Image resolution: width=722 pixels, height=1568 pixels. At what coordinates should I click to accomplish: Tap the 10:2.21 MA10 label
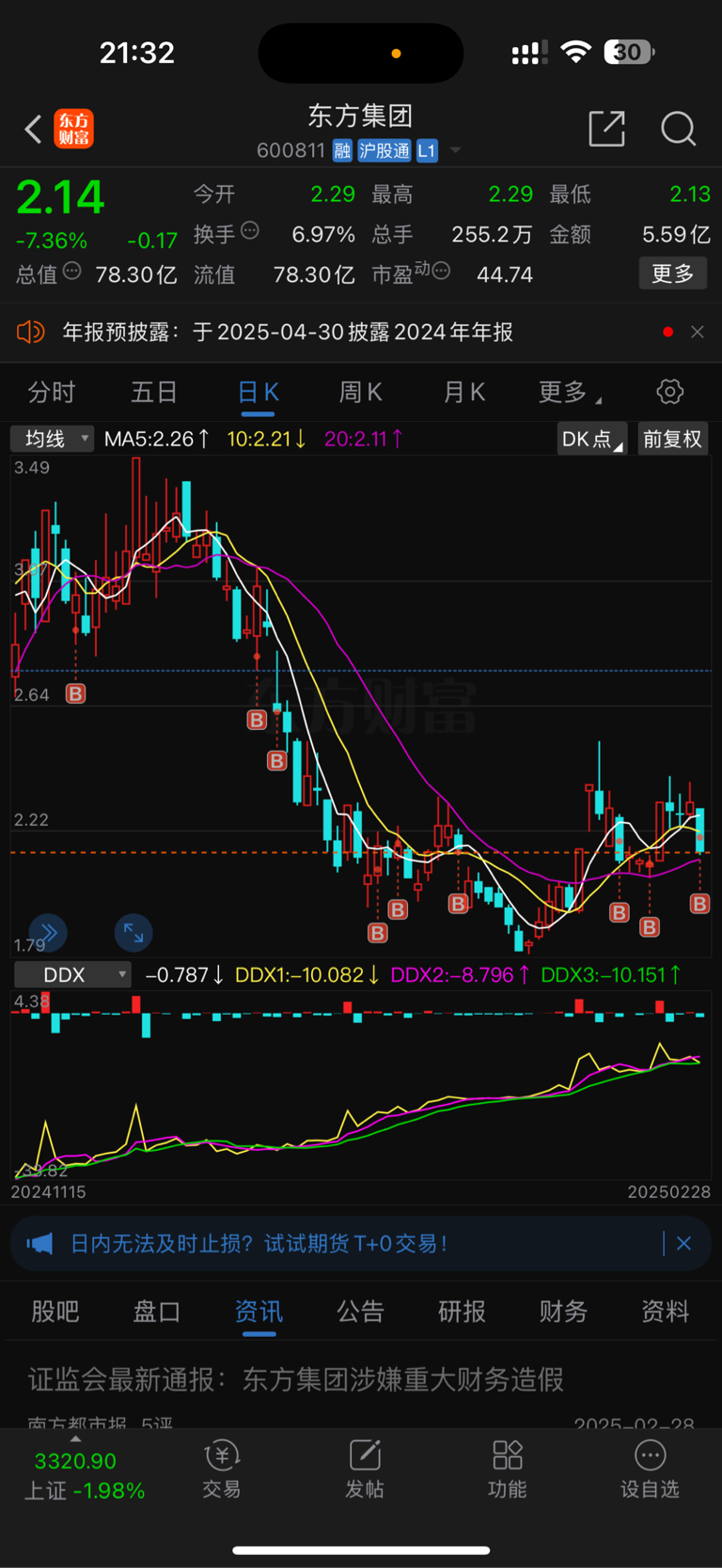[267, 439]
